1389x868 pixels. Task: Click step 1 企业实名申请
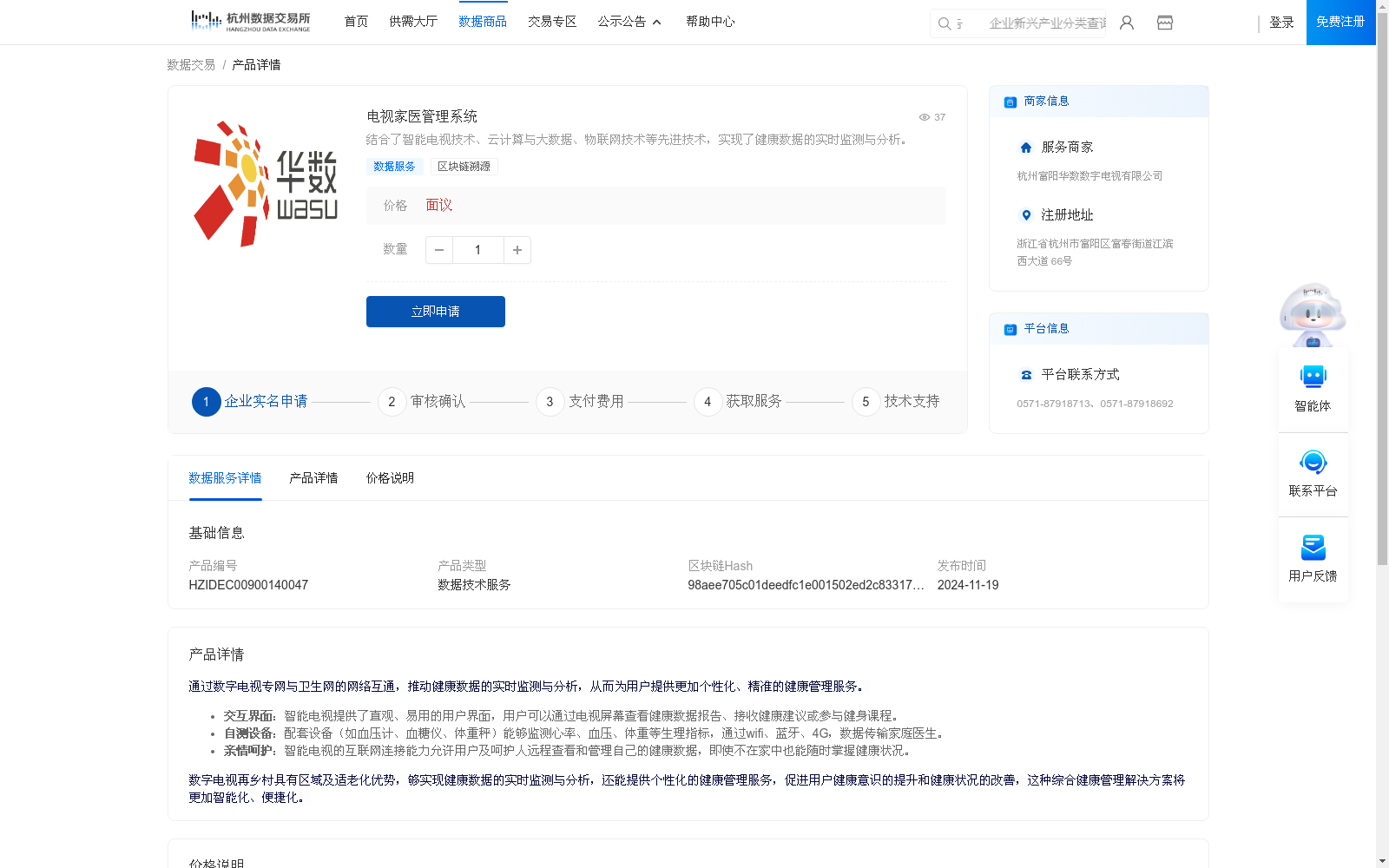click(x=250, y=401)
